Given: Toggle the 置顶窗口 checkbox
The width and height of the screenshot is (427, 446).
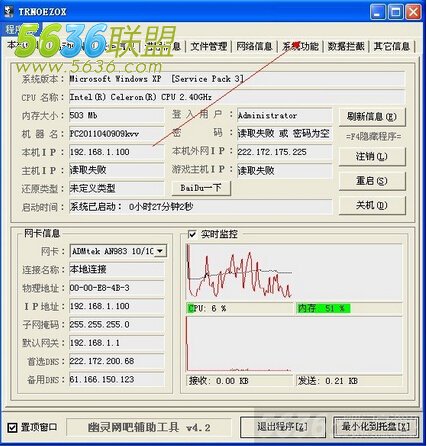Looking at the screenshot, I should (12, 427).
